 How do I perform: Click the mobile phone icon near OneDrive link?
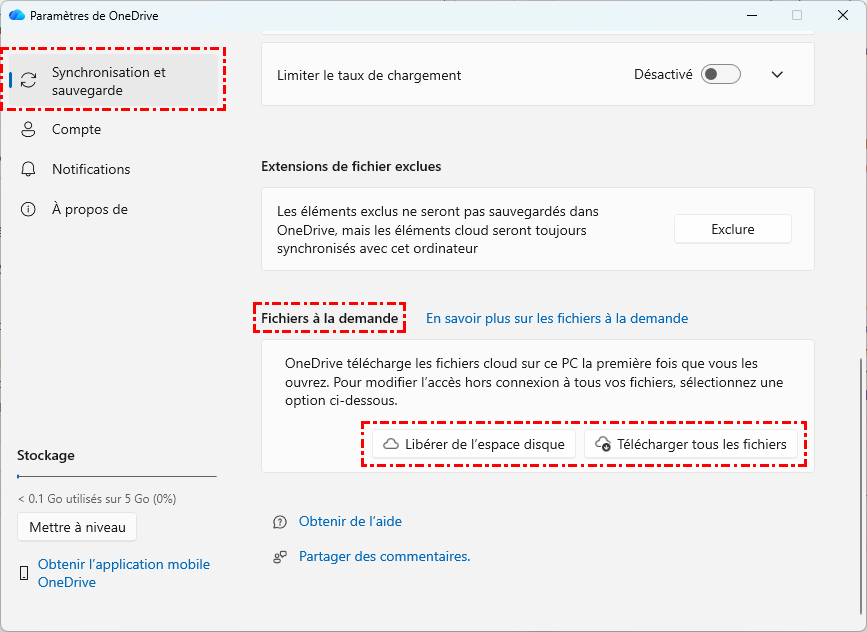[x=24, y=573]
